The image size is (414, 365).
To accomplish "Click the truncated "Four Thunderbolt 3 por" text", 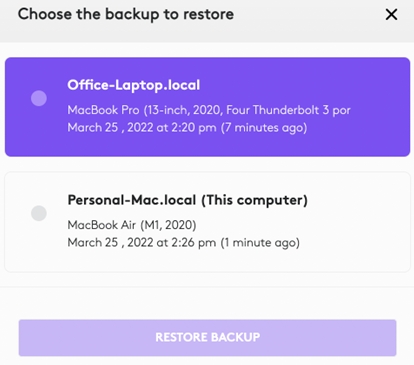I will (288, 110).
